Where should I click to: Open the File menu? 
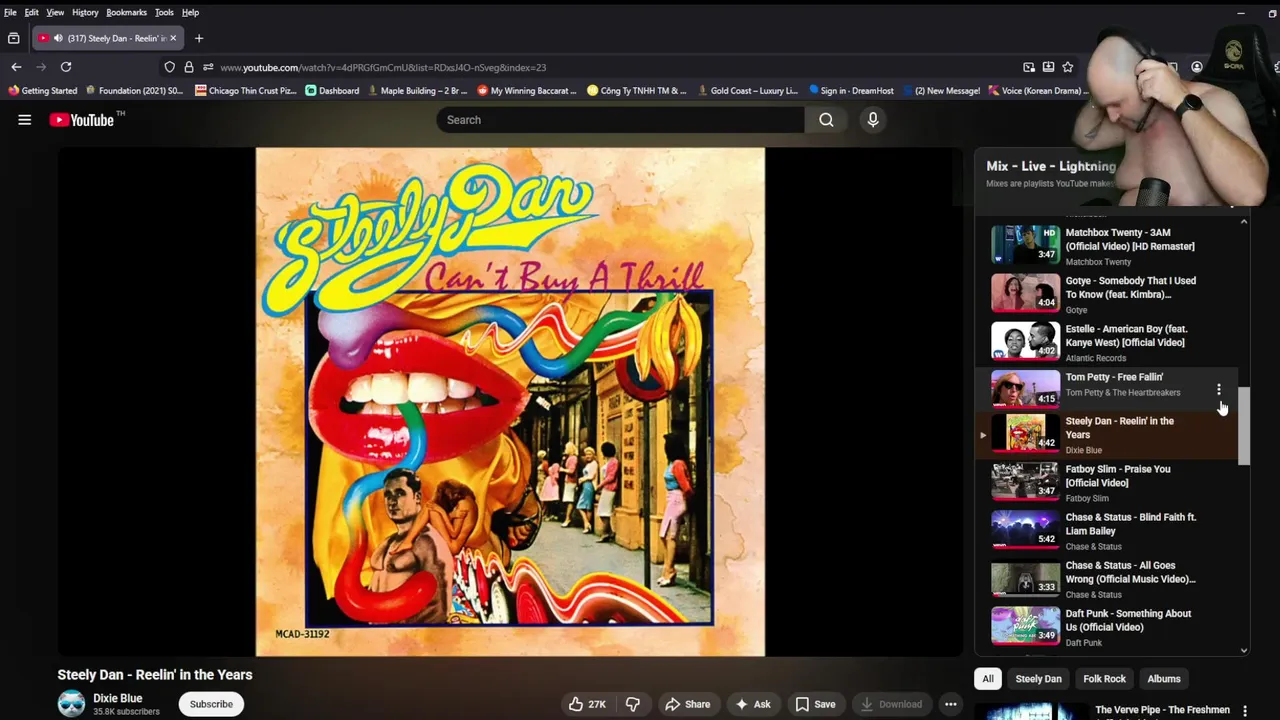coord(10,12)
